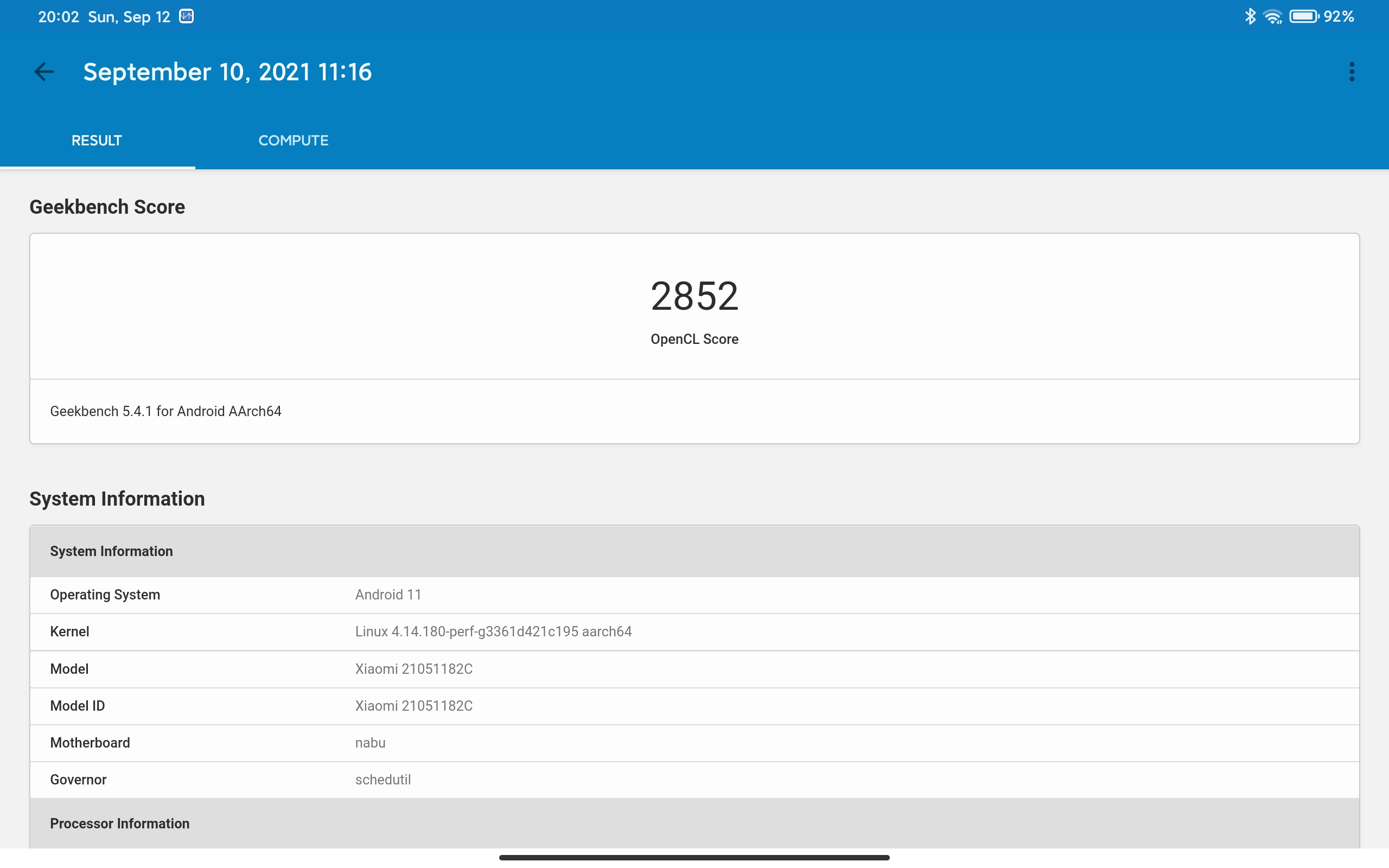This screenshot has width=1389, height=868.
Task: Tap the notification icon beside the date
Action: click(x=187, y=17)
